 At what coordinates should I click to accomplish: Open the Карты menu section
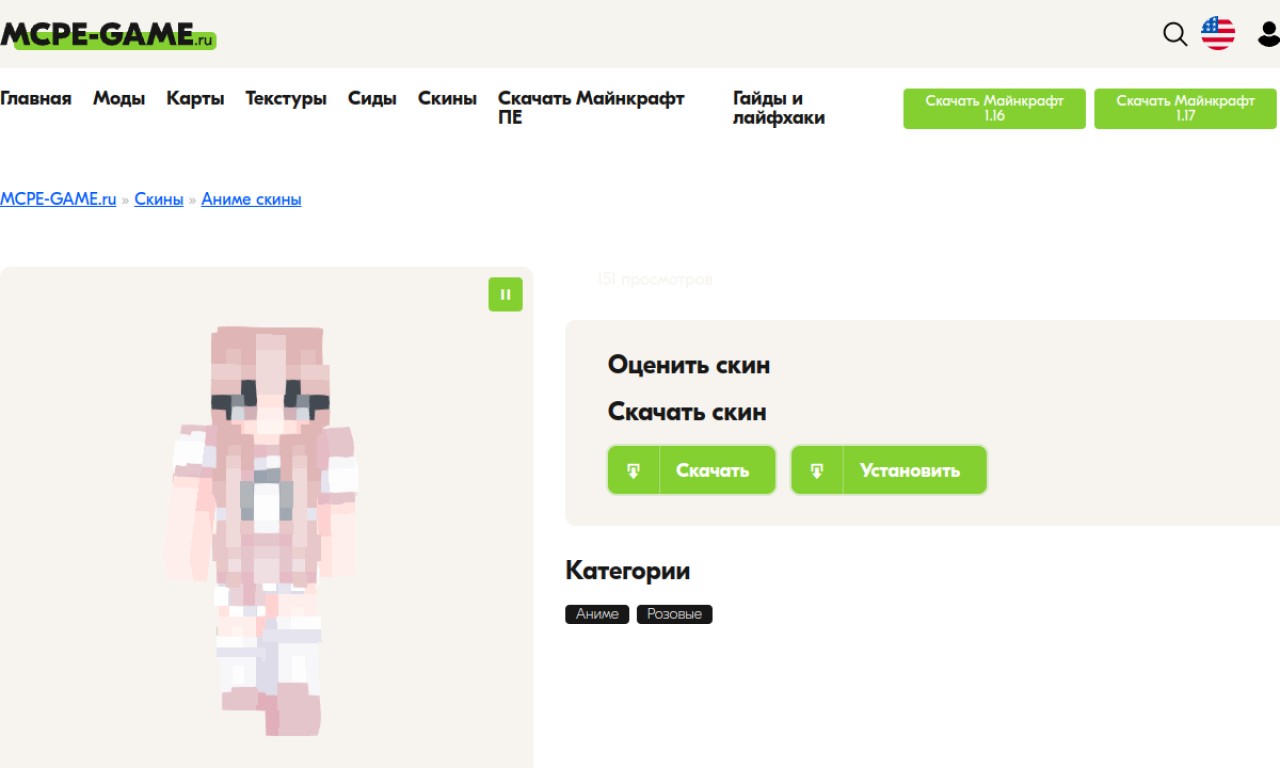(x=195, y=98)
